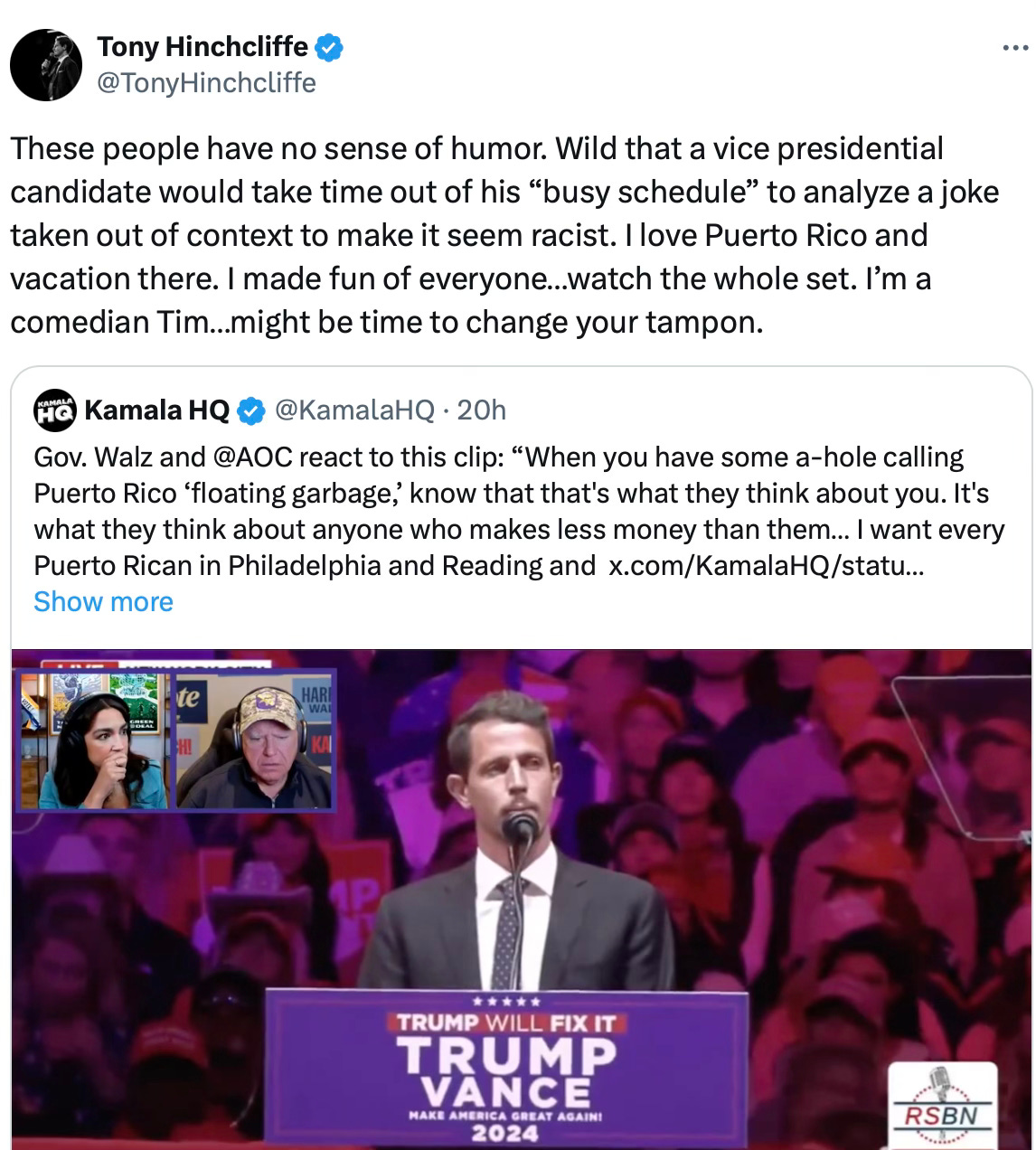Click the verified badge beside Tony Hinchcliffe
Screen dimensions: 1036x1150
click(x=327, y=47)
